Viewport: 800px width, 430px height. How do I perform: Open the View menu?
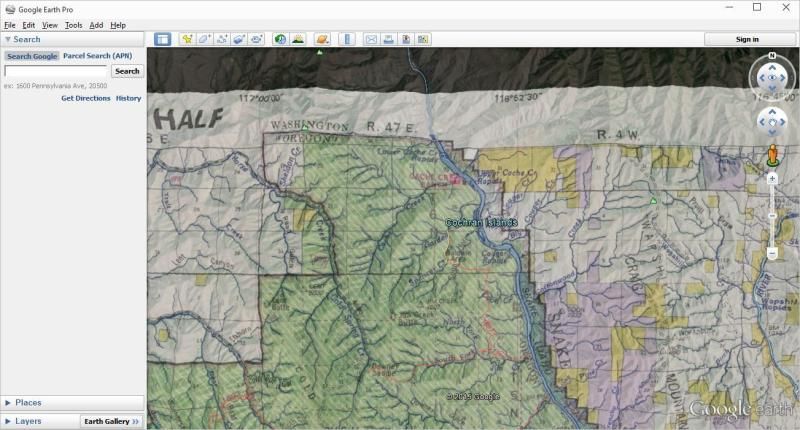pyautogui.click(x=49, y=25)
